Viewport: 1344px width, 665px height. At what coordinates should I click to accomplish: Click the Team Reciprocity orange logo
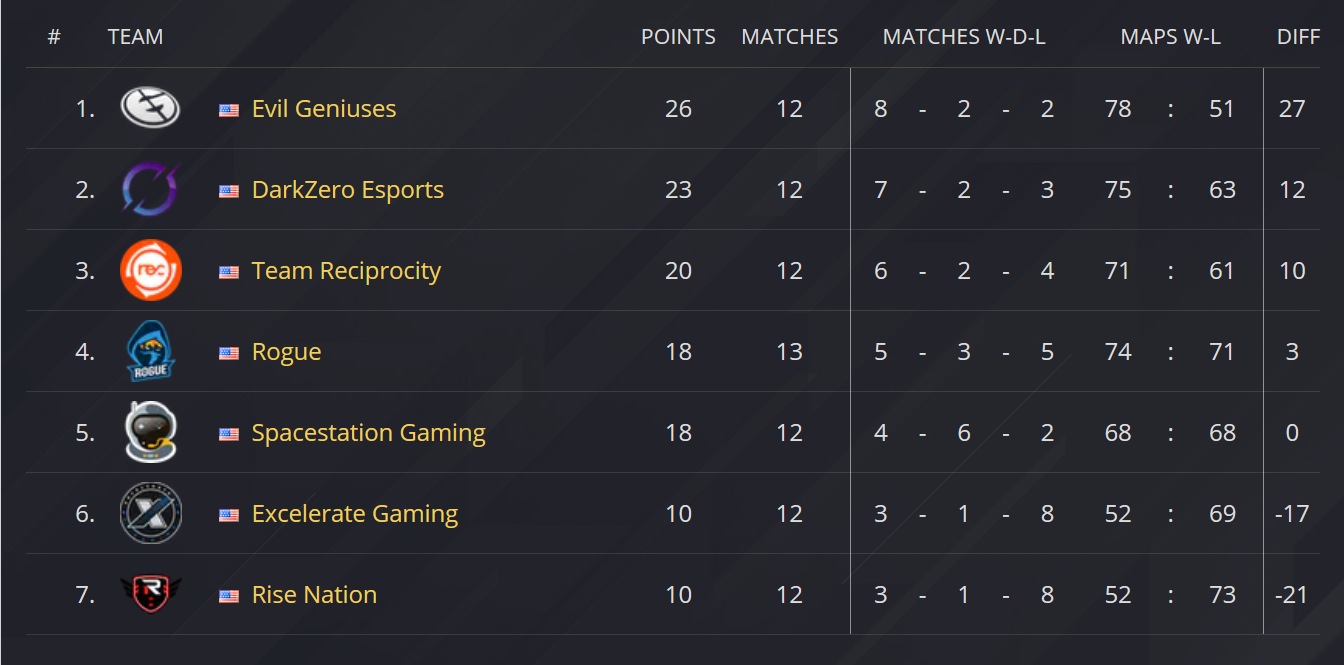click(x=151, y=270)
